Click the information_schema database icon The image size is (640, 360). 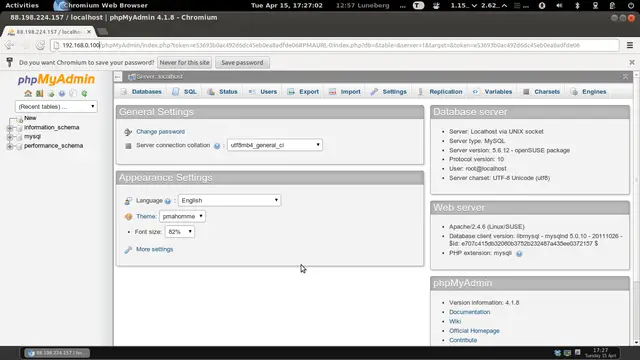point(19,128)
